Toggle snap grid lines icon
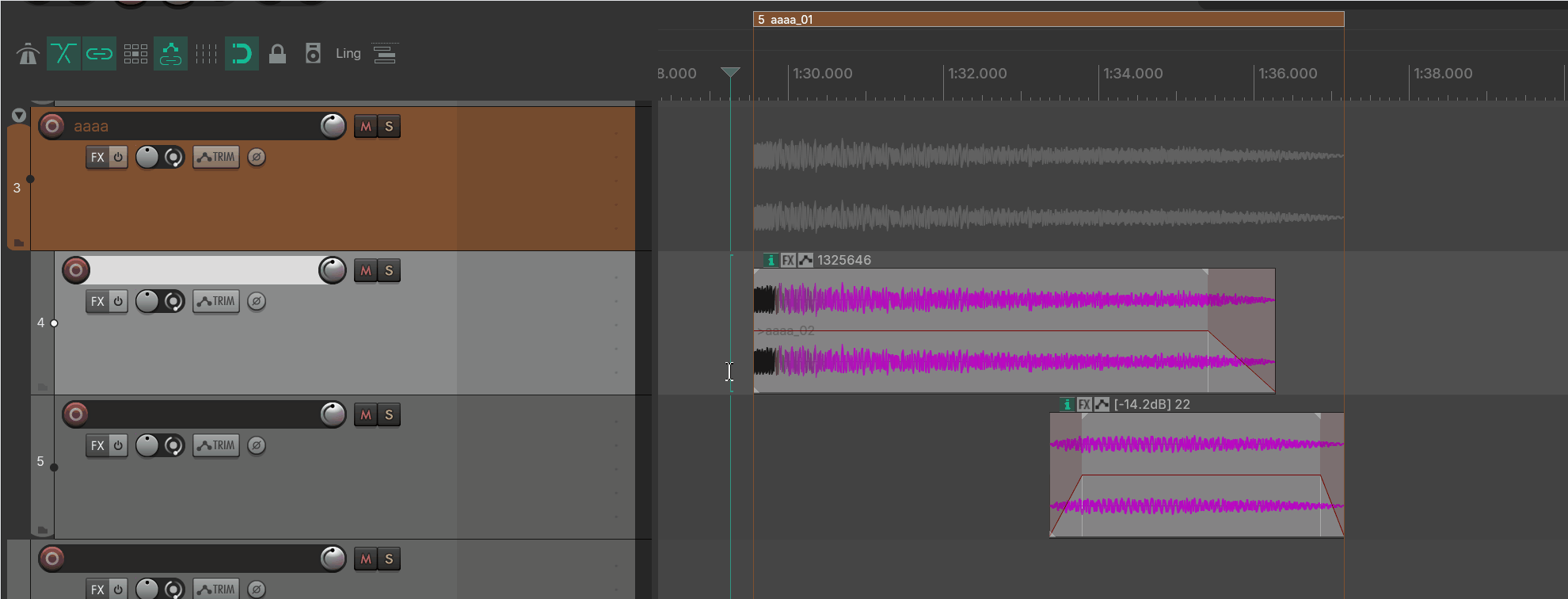The image size is (1568, 599). click(x=206, y=54)
